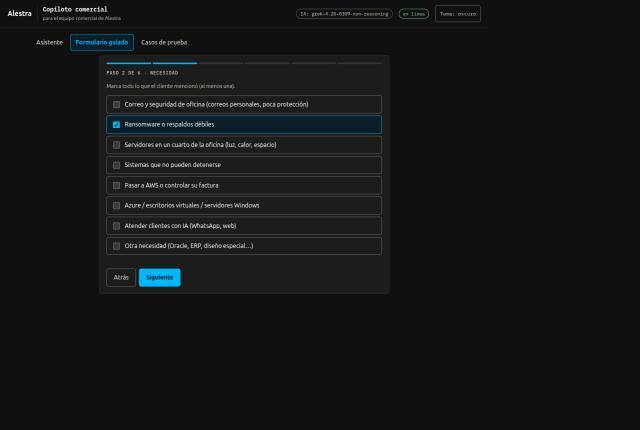The width and height of the screenshot is (640, 430).
Task: Click the 'en línea' status badge
Action: (x=413, y=14)
